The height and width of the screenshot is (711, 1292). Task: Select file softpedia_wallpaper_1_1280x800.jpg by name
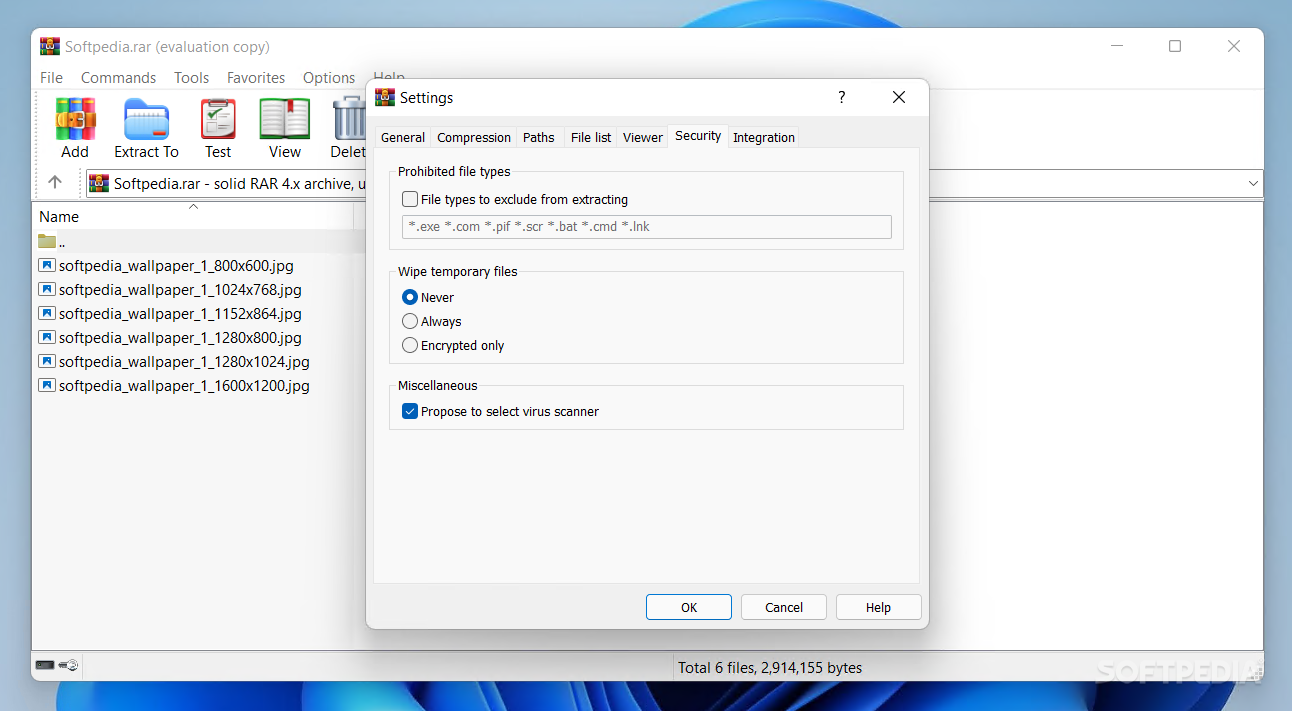point(180,337)
